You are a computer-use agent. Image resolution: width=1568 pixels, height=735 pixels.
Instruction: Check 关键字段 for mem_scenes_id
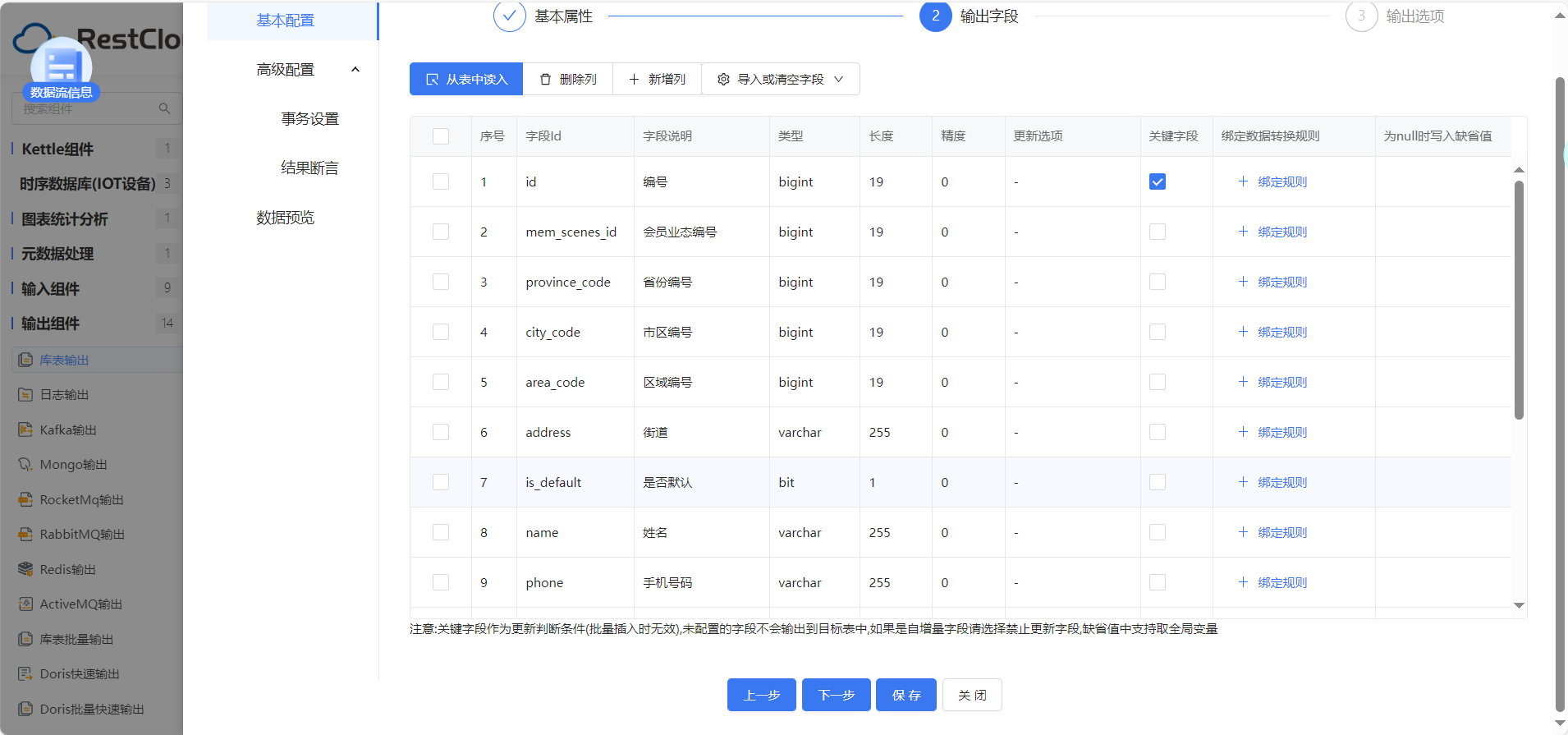point(1158,232)
